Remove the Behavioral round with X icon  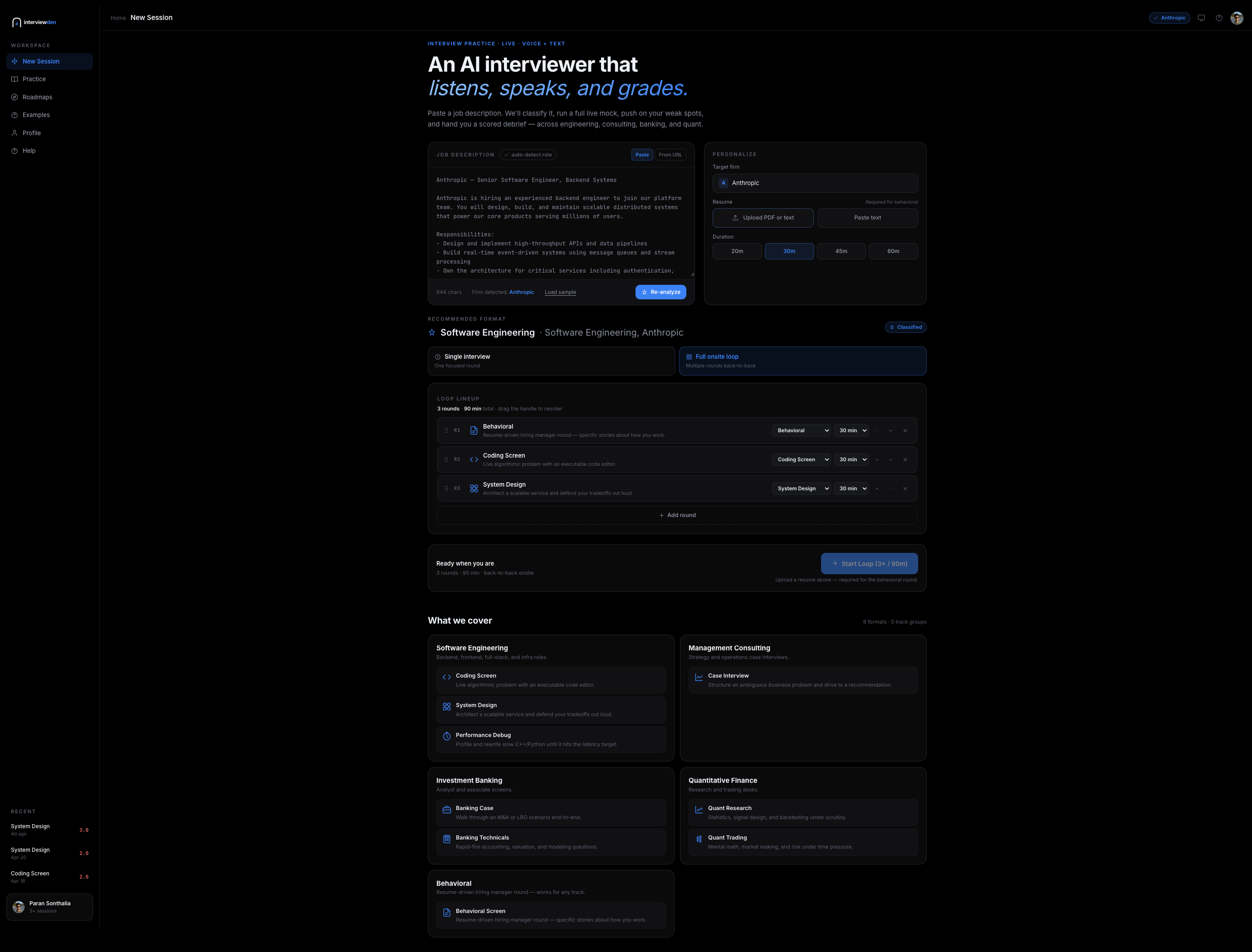(905, 431)
